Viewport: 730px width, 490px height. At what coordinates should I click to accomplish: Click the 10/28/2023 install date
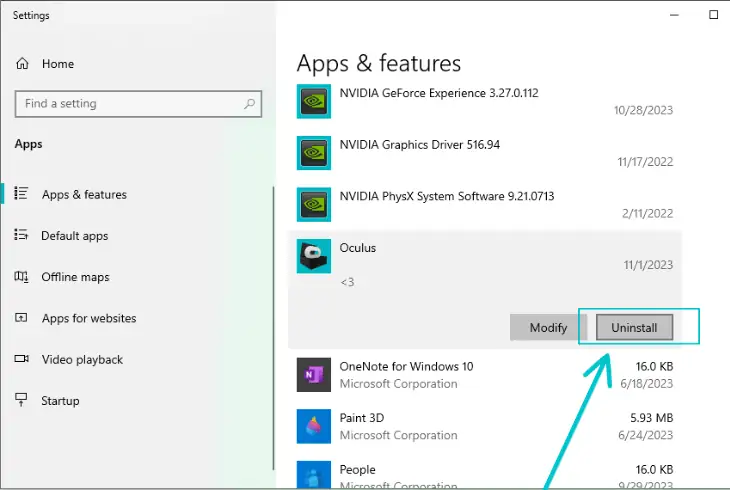[643, 110]
